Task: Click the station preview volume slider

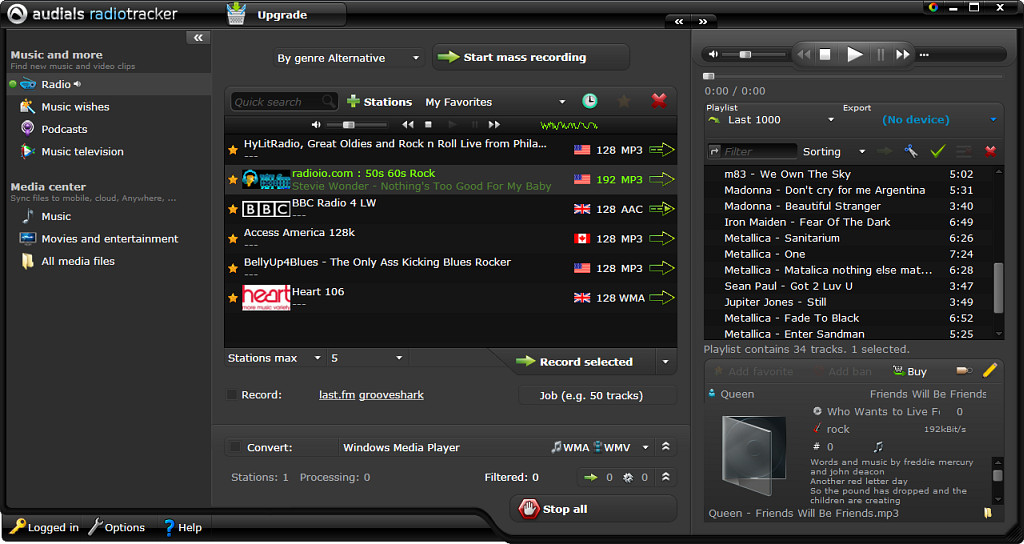Action: (x=357, y=125)
